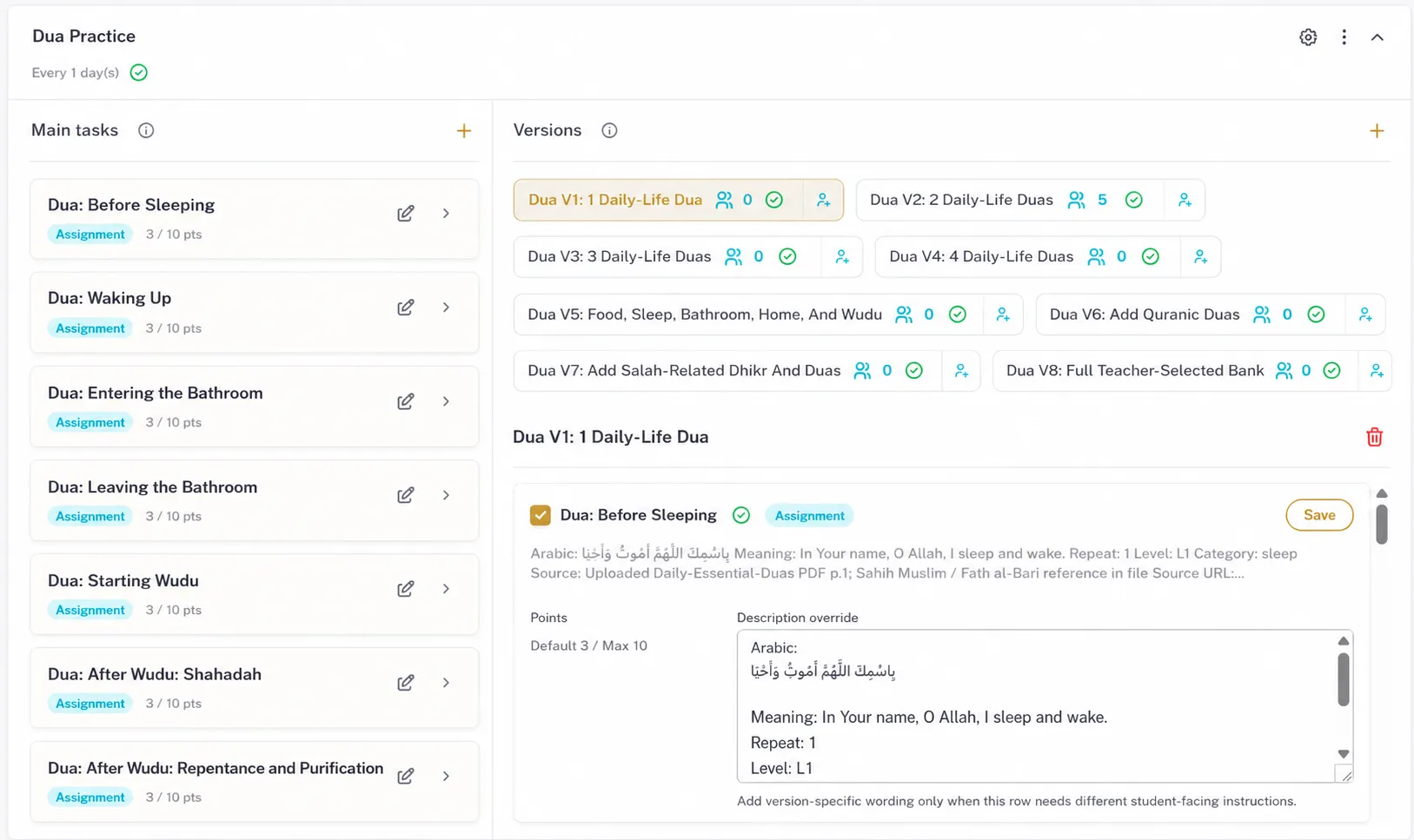Click the info icon beside Versions
1414x840 pixels.
(609, 130)
